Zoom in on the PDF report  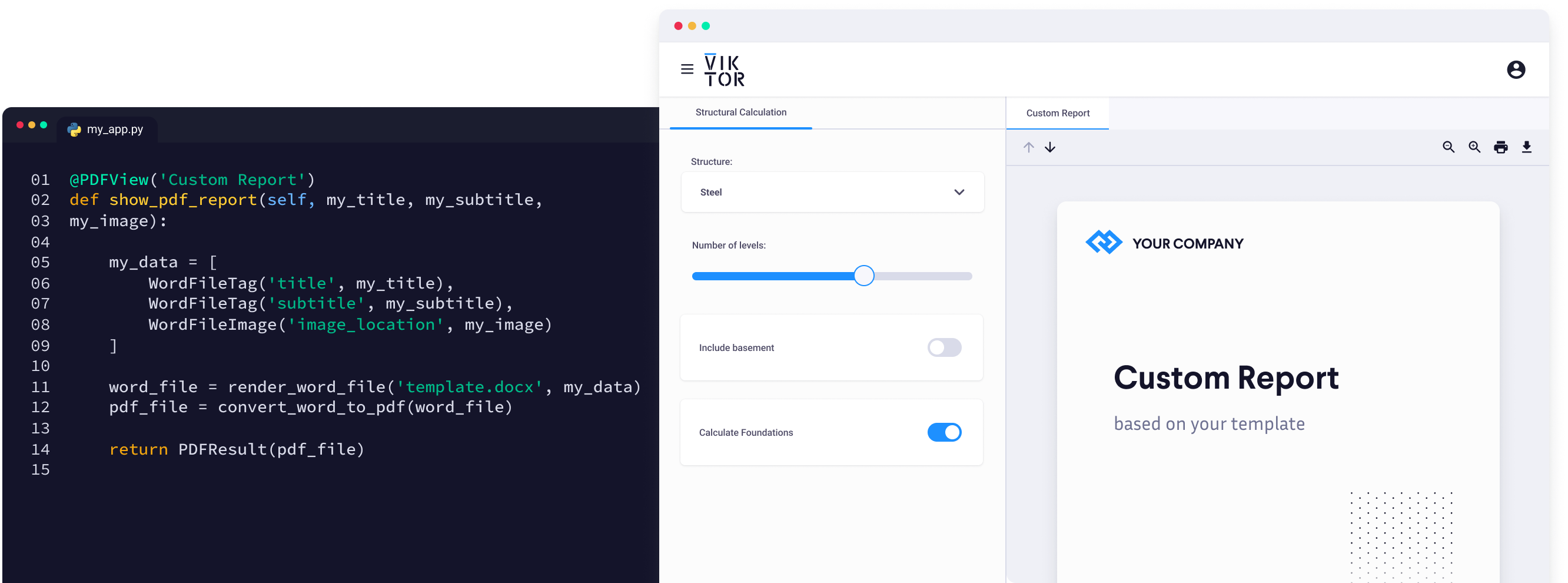click(1474, 147)
